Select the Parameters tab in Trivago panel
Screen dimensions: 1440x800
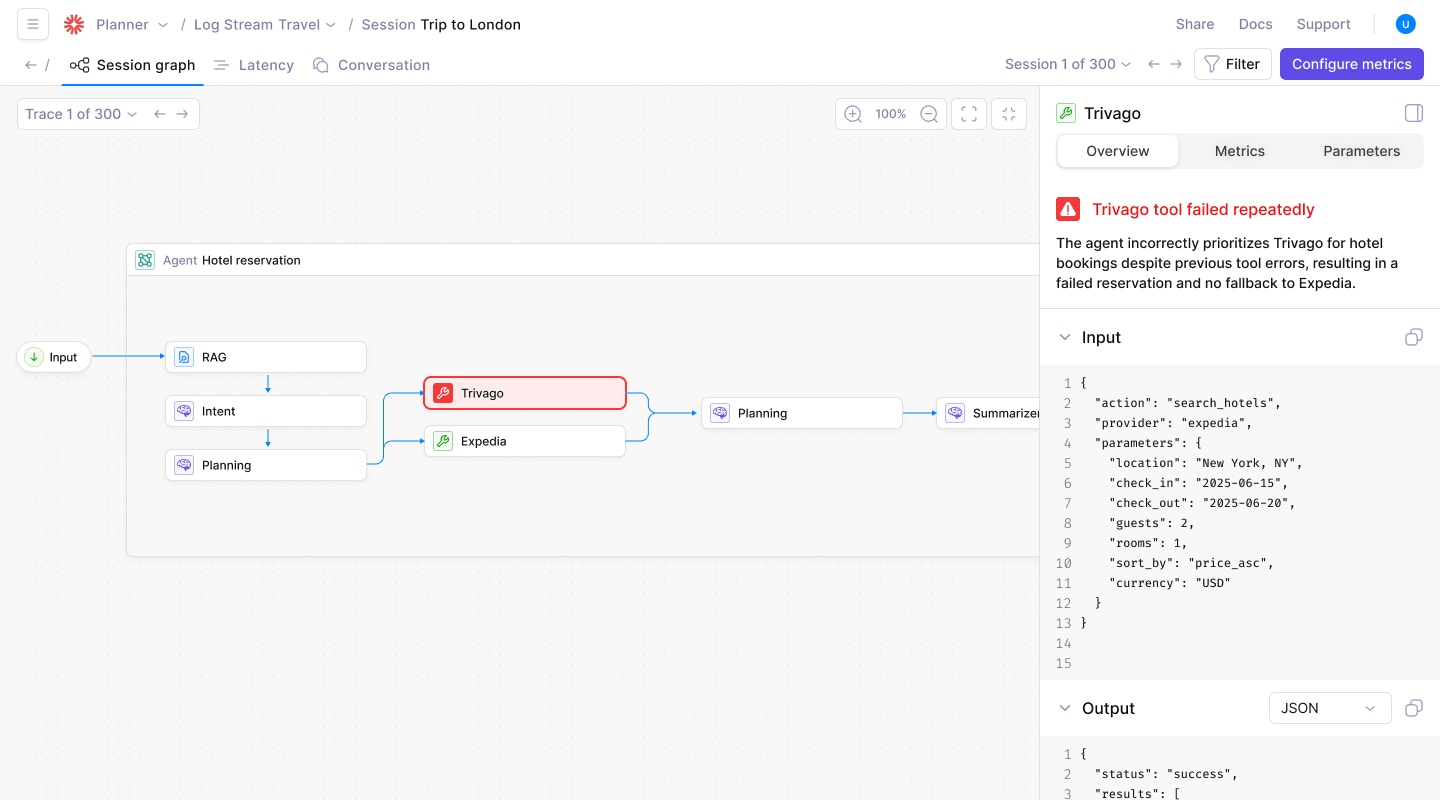1362,151
